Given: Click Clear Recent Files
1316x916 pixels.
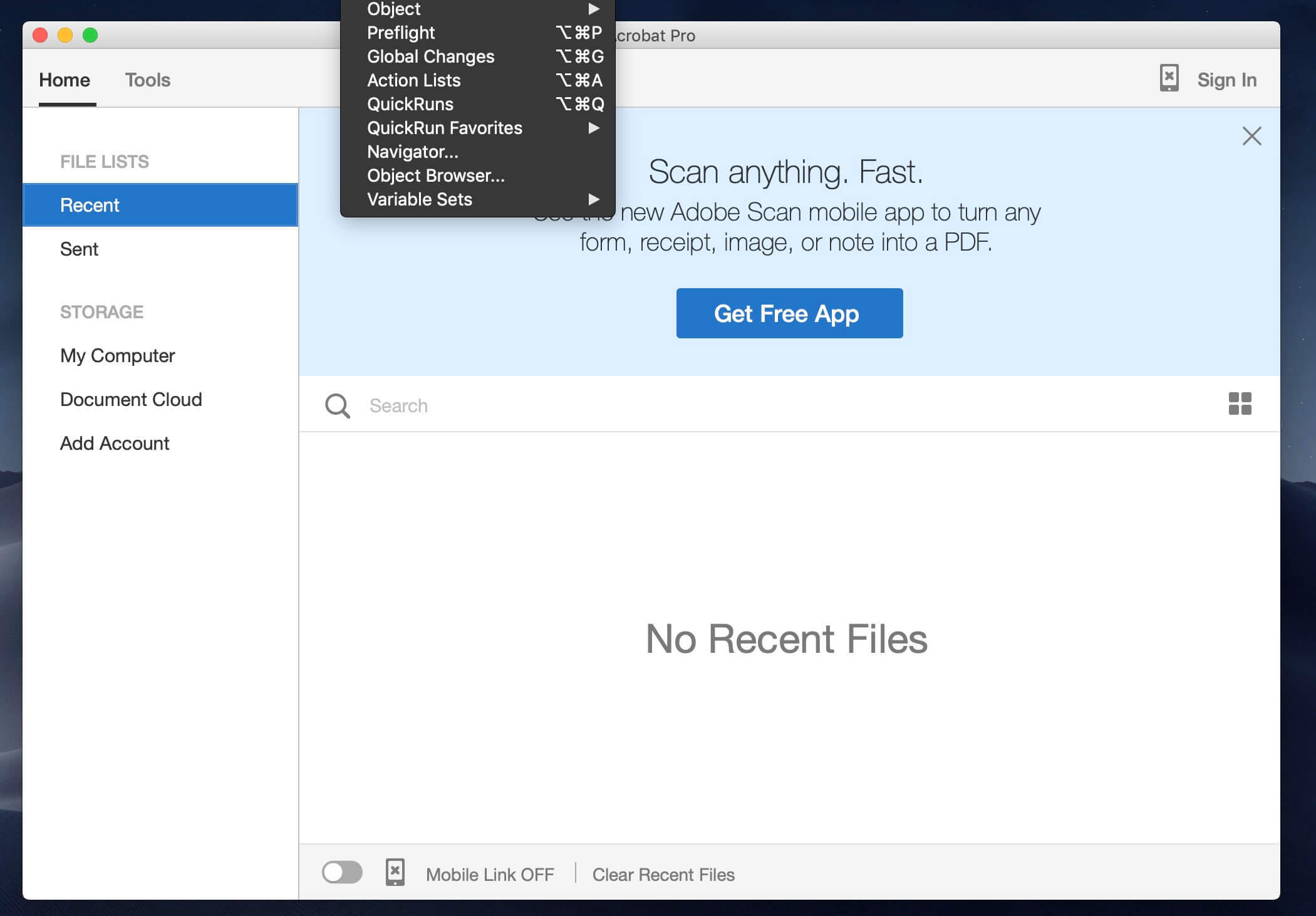Looking at the screenshot, I should (663, 875).
